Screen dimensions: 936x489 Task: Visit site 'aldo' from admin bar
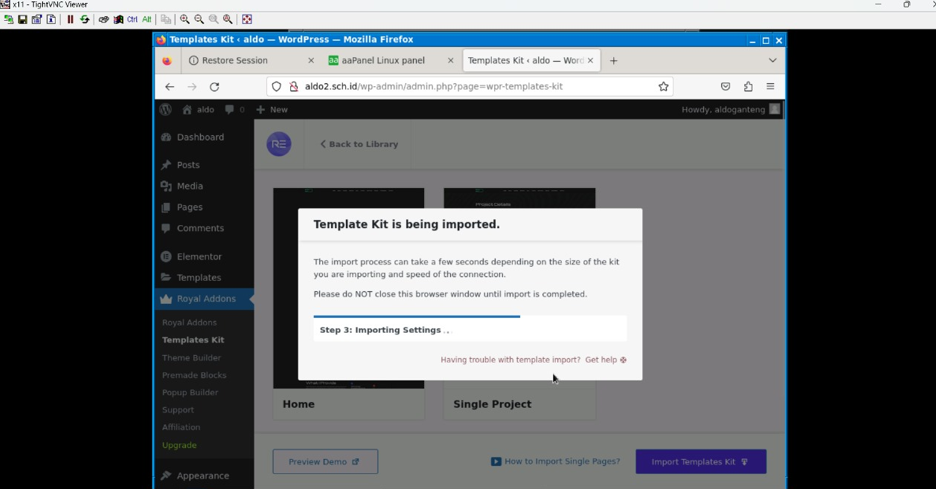pos(198,109)
